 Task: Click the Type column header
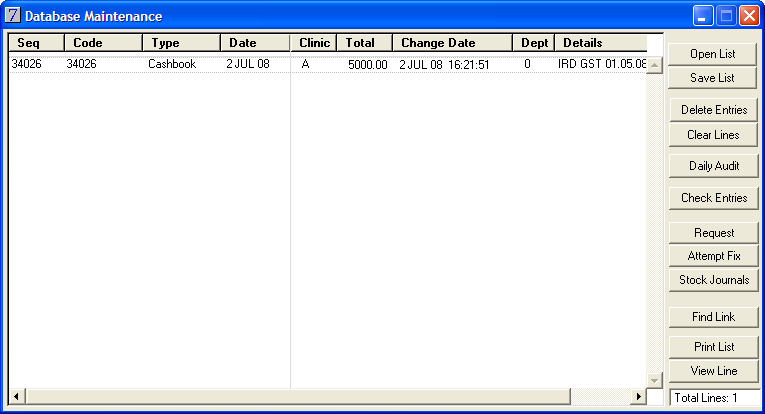click(x=181, y=43)
